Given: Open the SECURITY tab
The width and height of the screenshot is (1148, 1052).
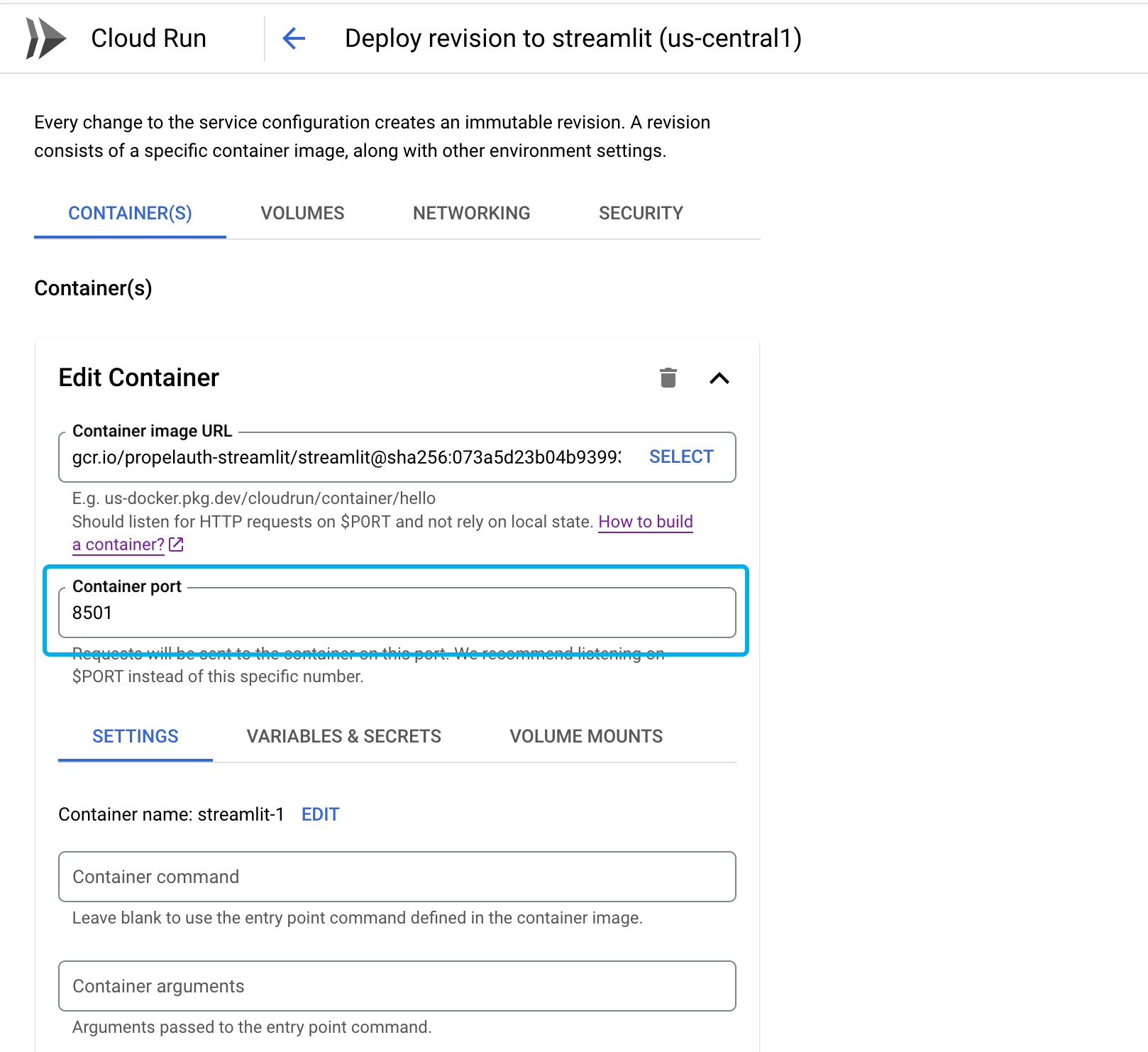Looking at the screenshot, I should tap(641, 213).
